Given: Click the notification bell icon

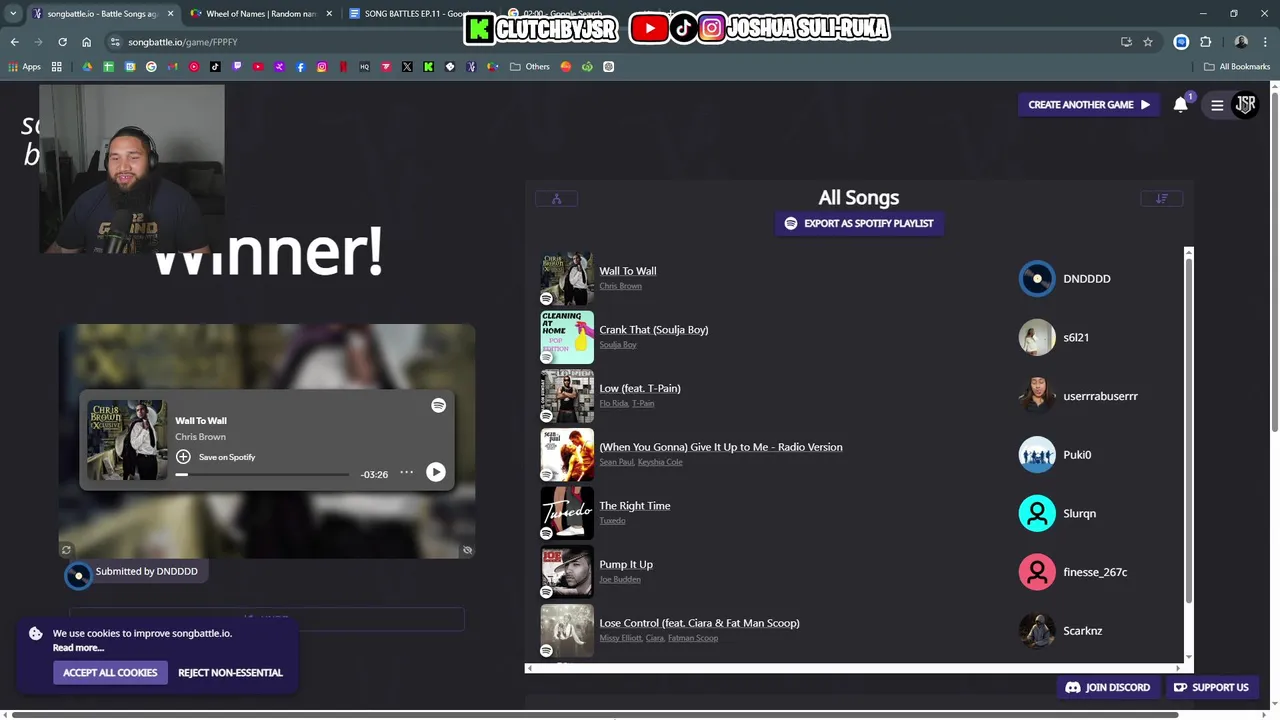Looking at the screenshot, I should [1181, 105].
